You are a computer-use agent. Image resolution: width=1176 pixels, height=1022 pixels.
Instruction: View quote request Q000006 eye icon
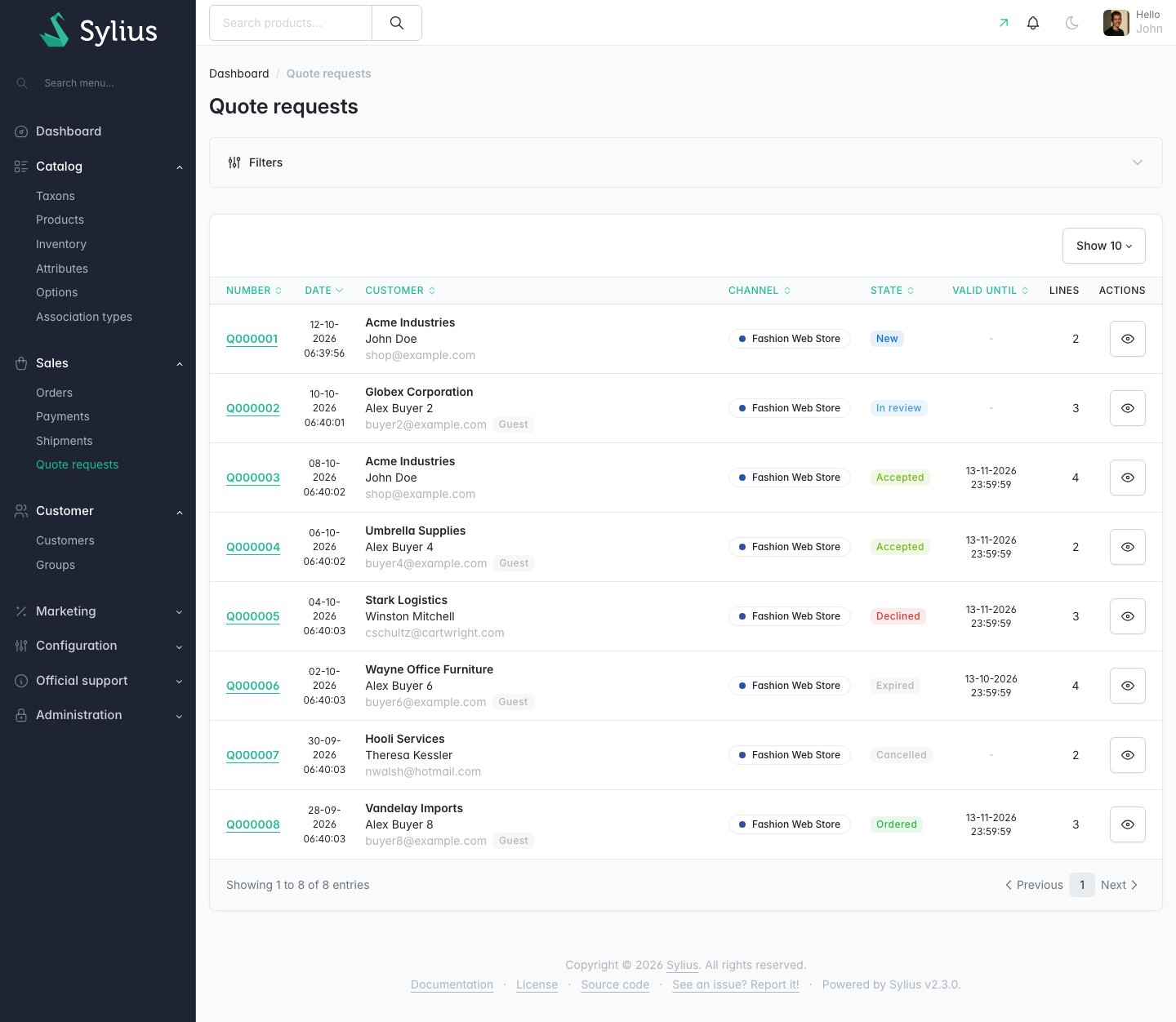1128,686
